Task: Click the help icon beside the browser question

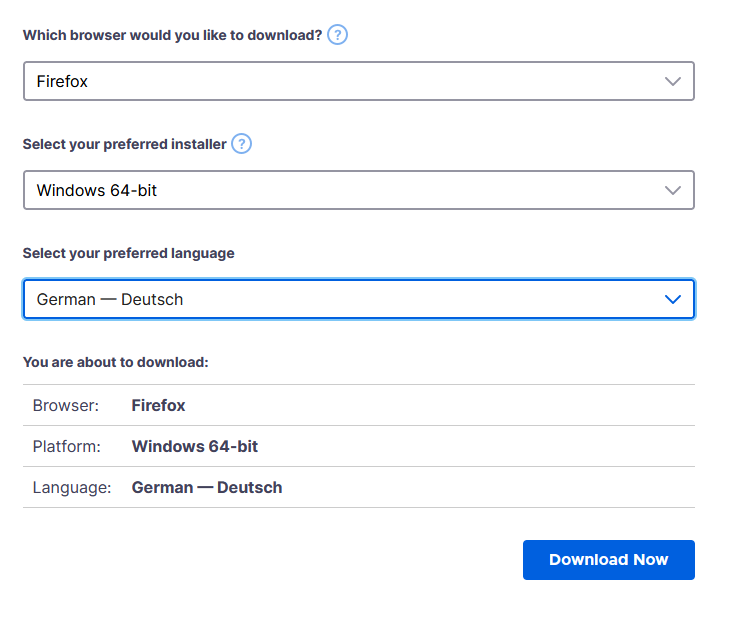Action: [x=338, y=35]
